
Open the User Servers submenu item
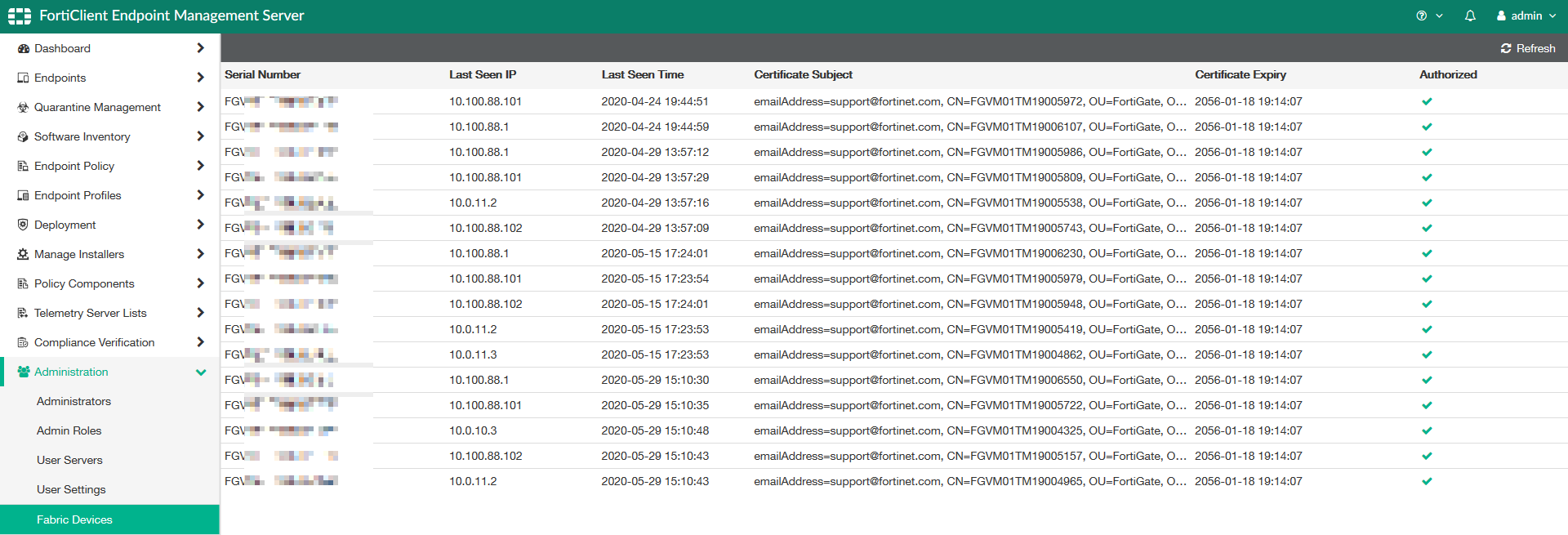coord(69,460)
